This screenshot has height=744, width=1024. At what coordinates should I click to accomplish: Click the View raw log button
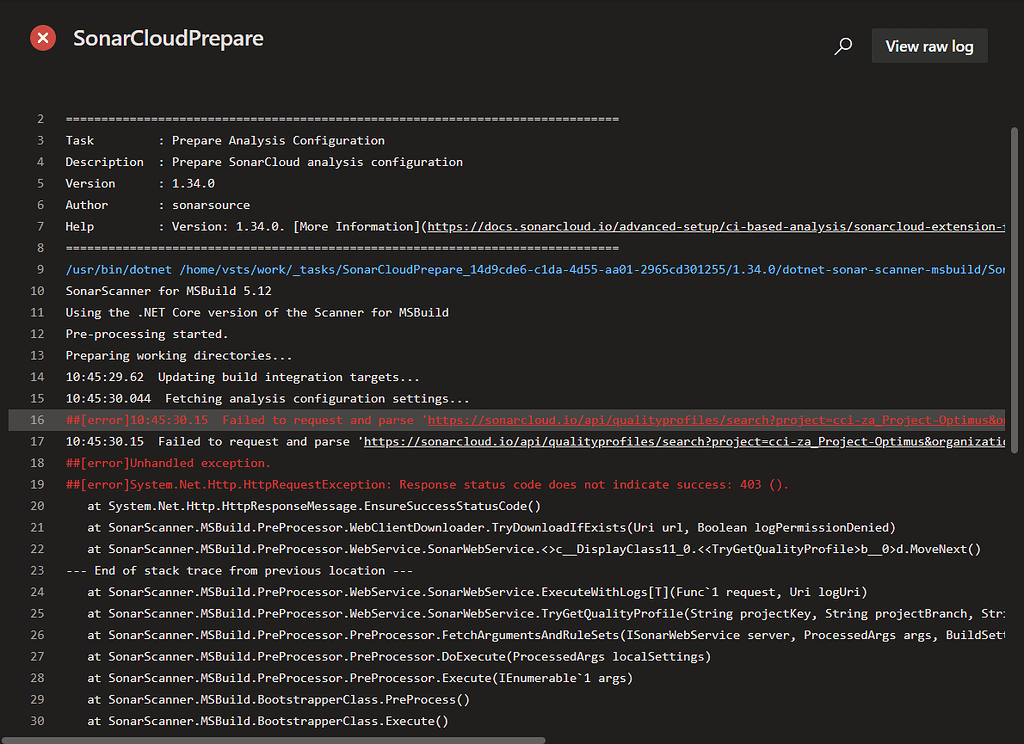(x=929, y=45)
